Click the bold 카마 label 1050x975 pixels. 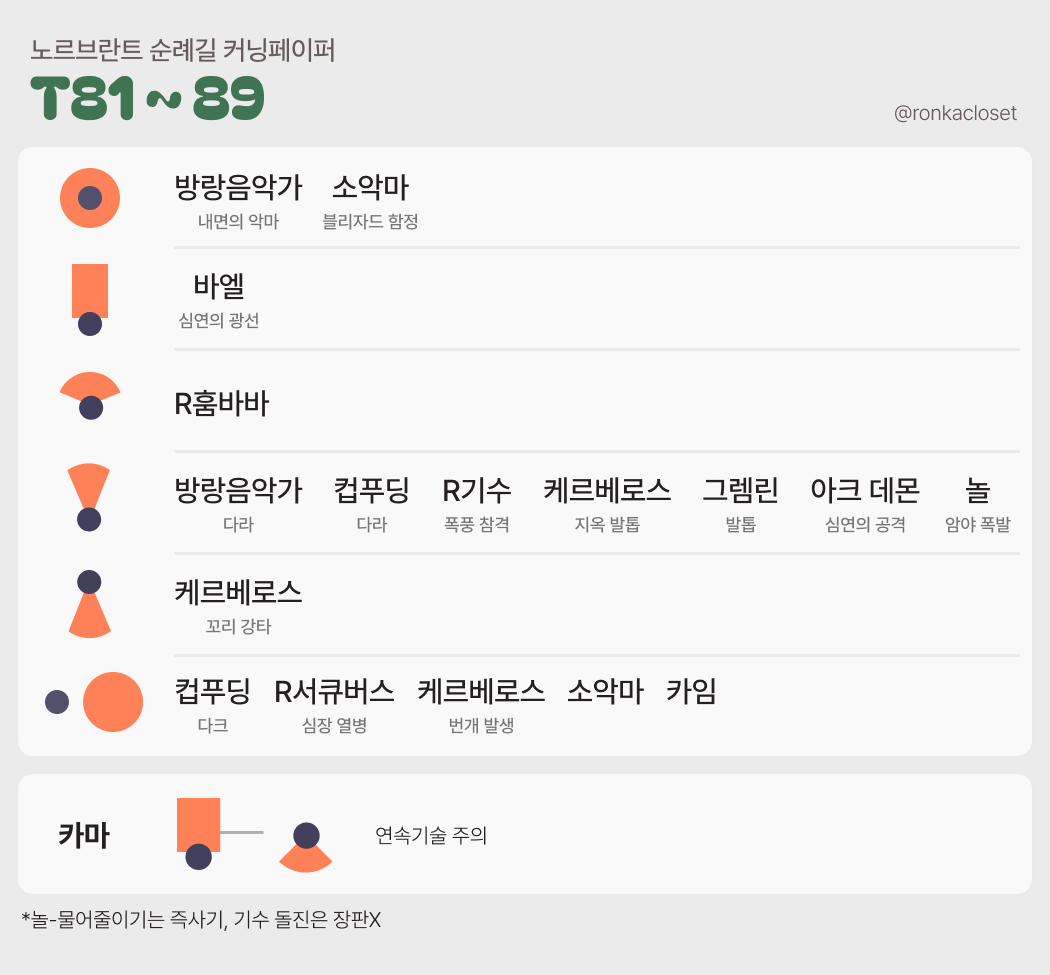click(x=84, y=835)
